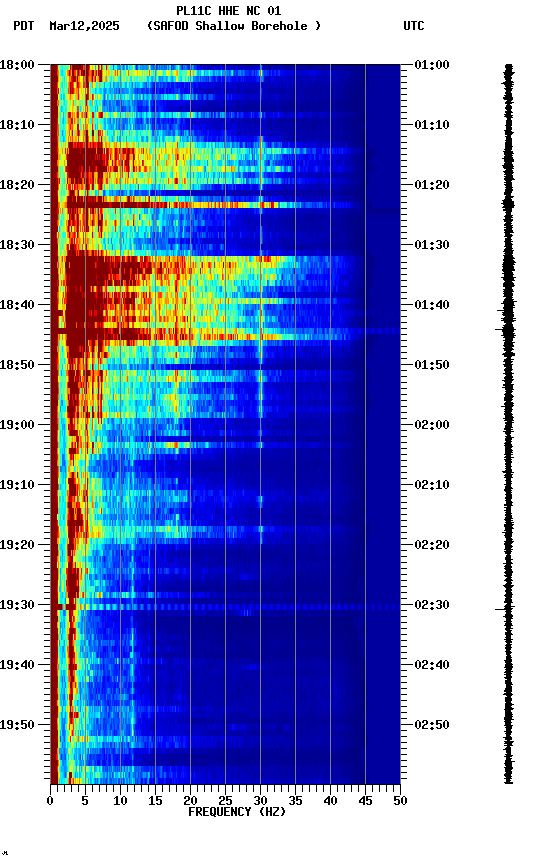Click the '40' frequency axis tick label
Viewport: 552px width, 864px height.
click(x=331, y=801)
